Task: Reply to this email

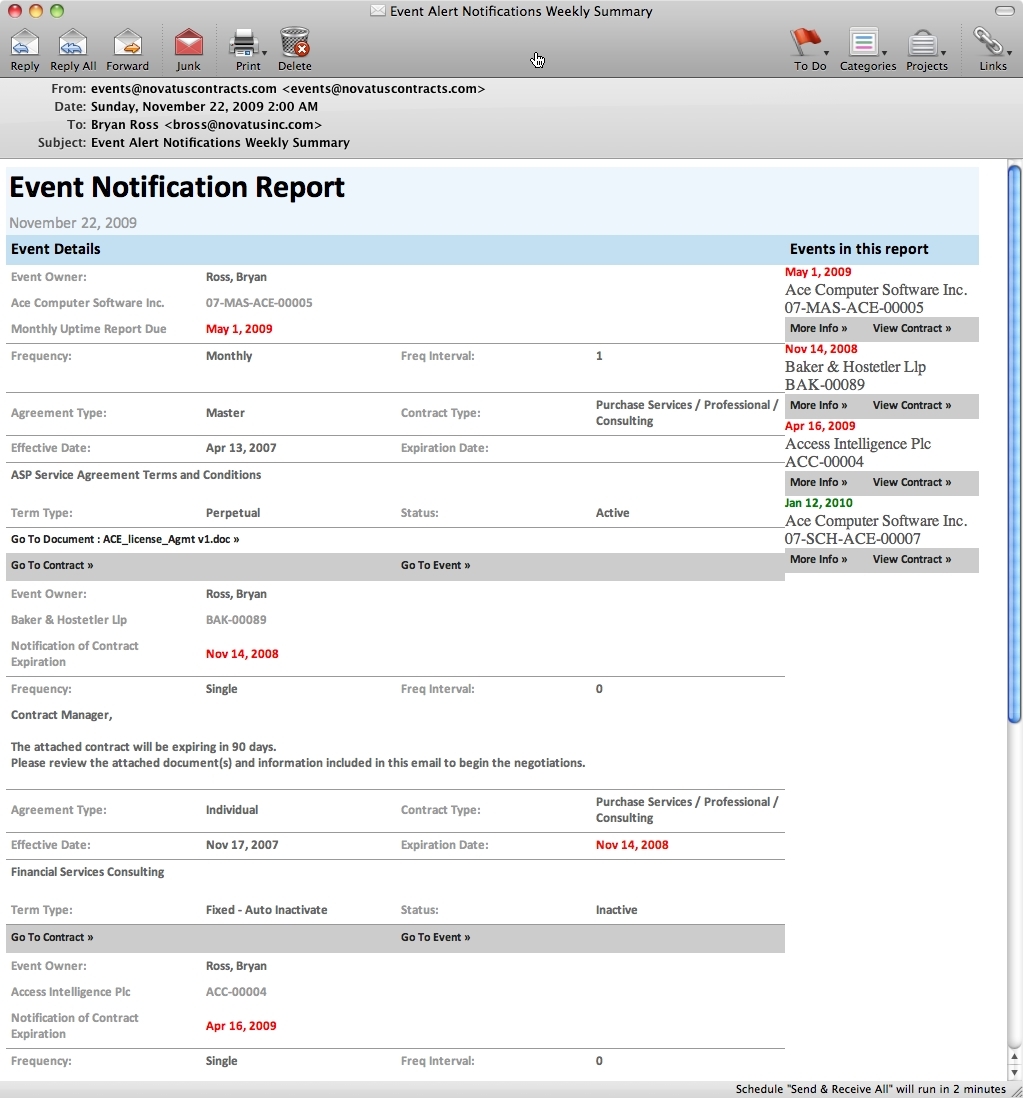Action: (25, 50)
